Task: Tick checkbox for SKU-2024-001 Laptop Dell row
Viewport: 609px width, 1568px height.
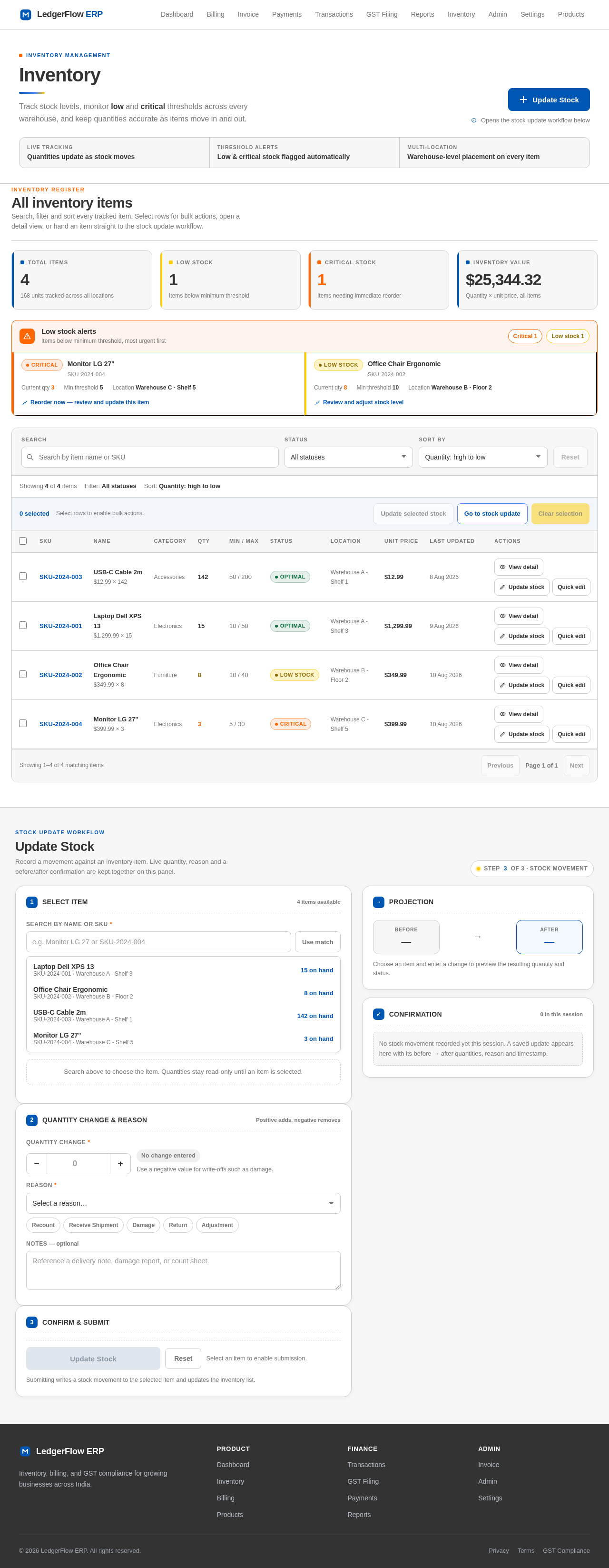Action: [x=22, y=625]
